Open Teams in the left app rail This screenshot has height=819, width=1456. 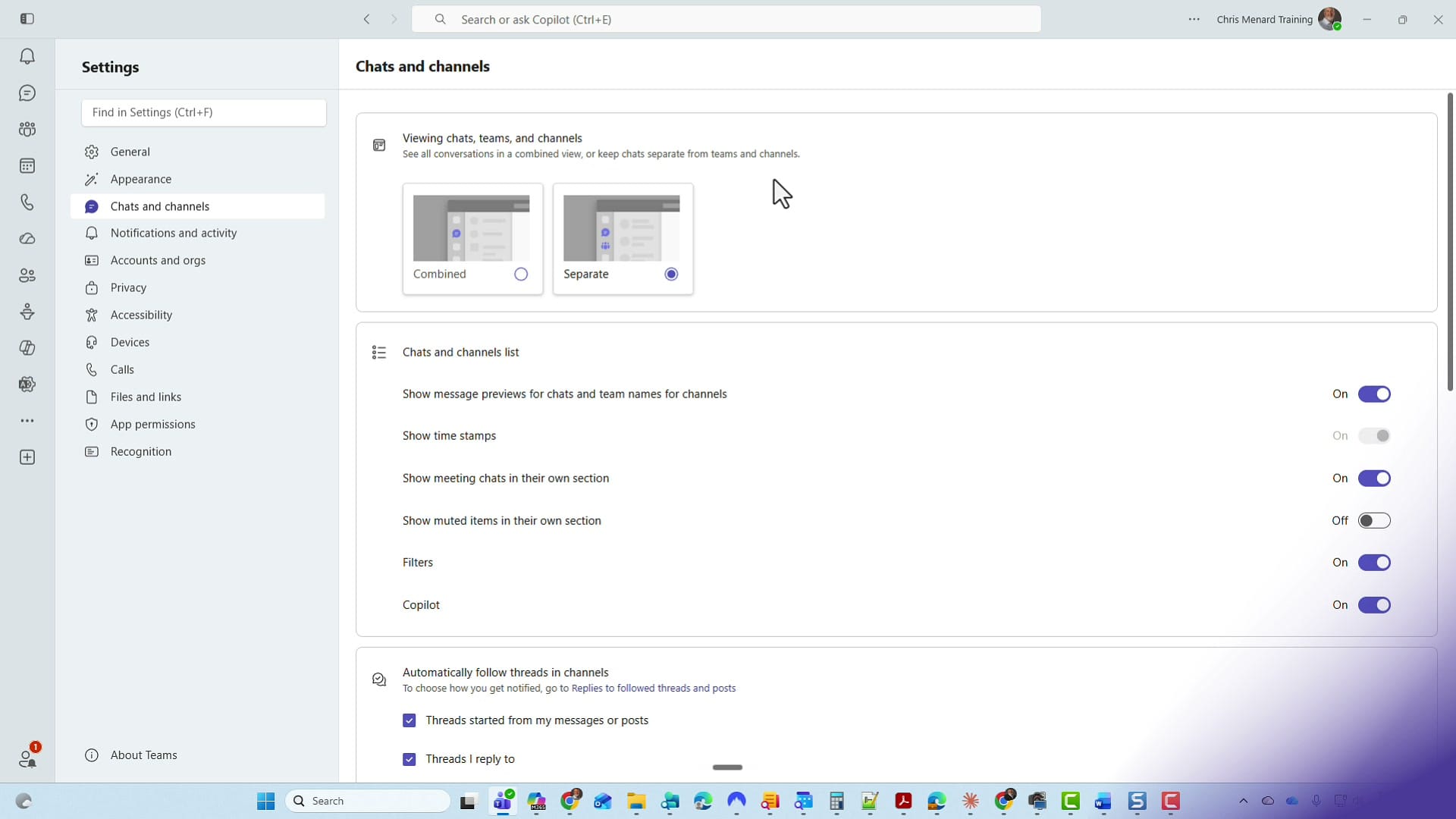(x=27, y=129)
